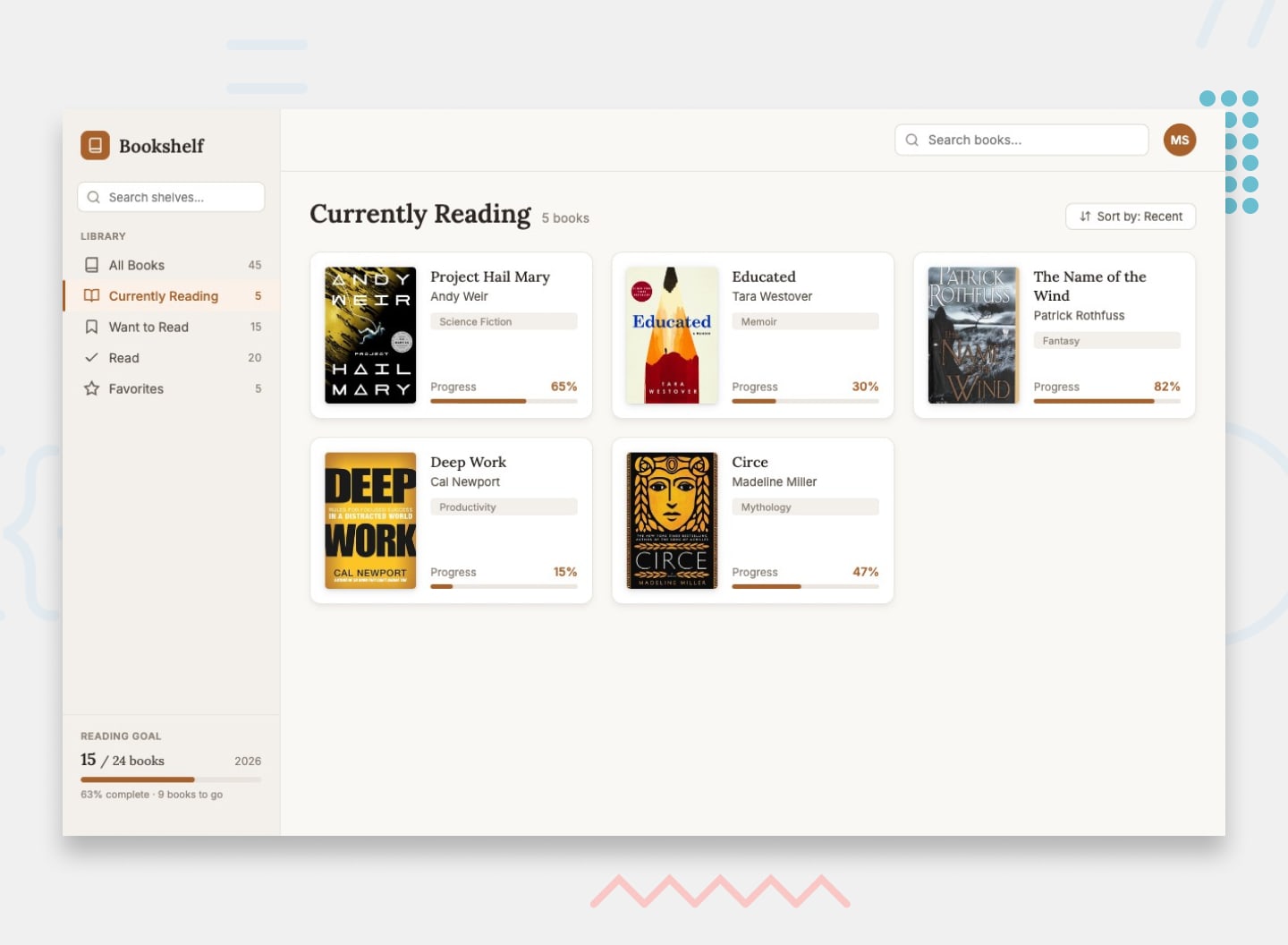Focus the Search books field

(x=1021, y=140)
